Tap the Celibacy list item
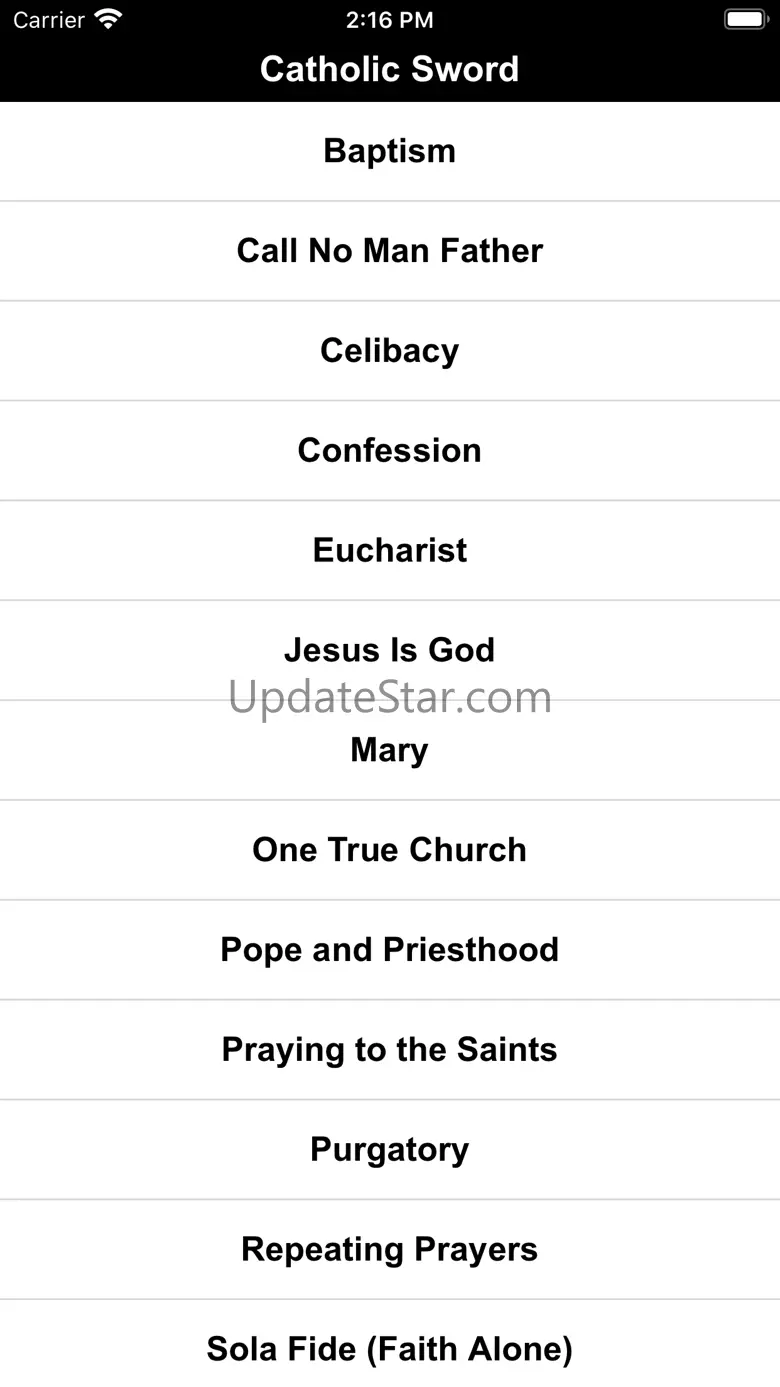Image resolution: width=780 pixels, height=1387 pixels. (x=389, y=351)
